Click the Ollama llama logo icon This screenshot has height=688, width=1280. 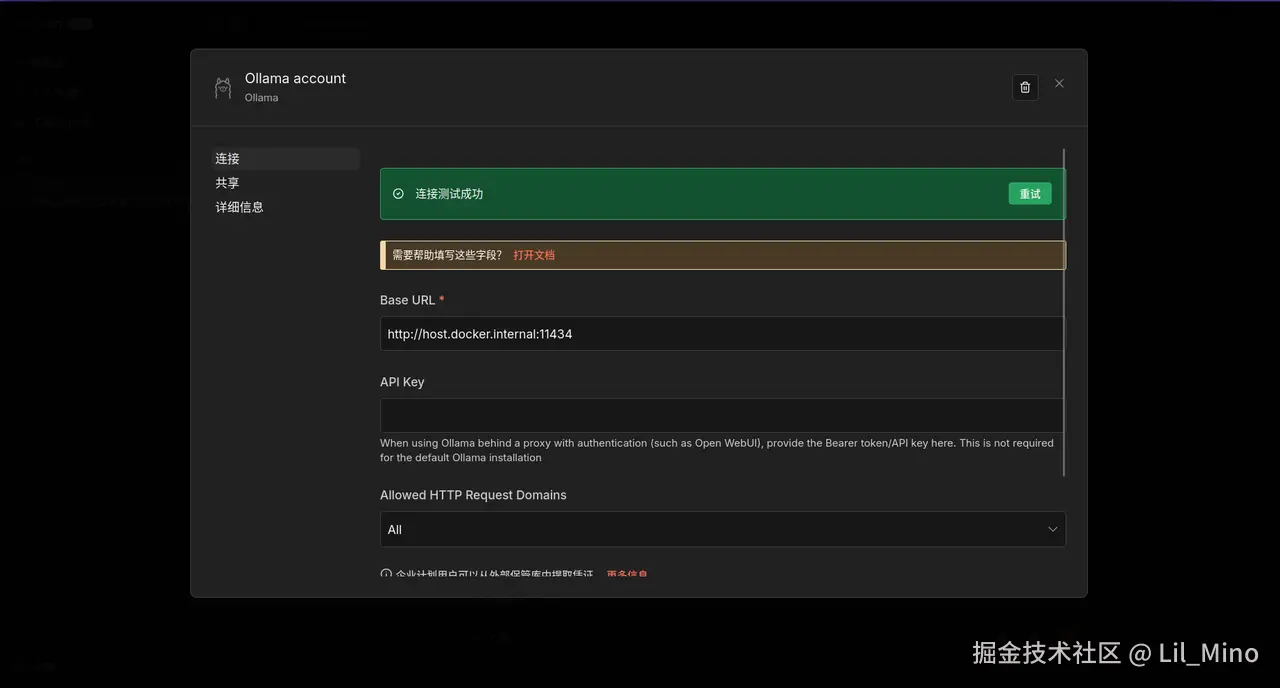pos(222,88)
